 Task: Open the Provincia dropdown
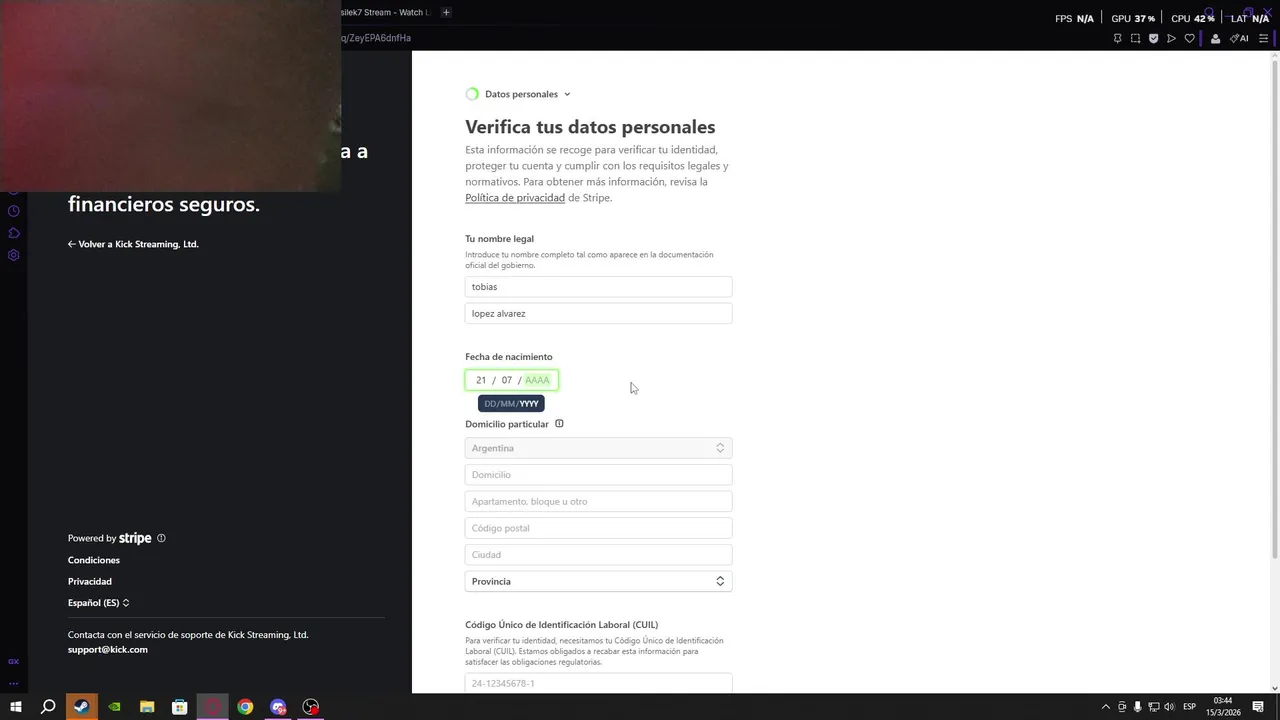click(x=598, y=581)
